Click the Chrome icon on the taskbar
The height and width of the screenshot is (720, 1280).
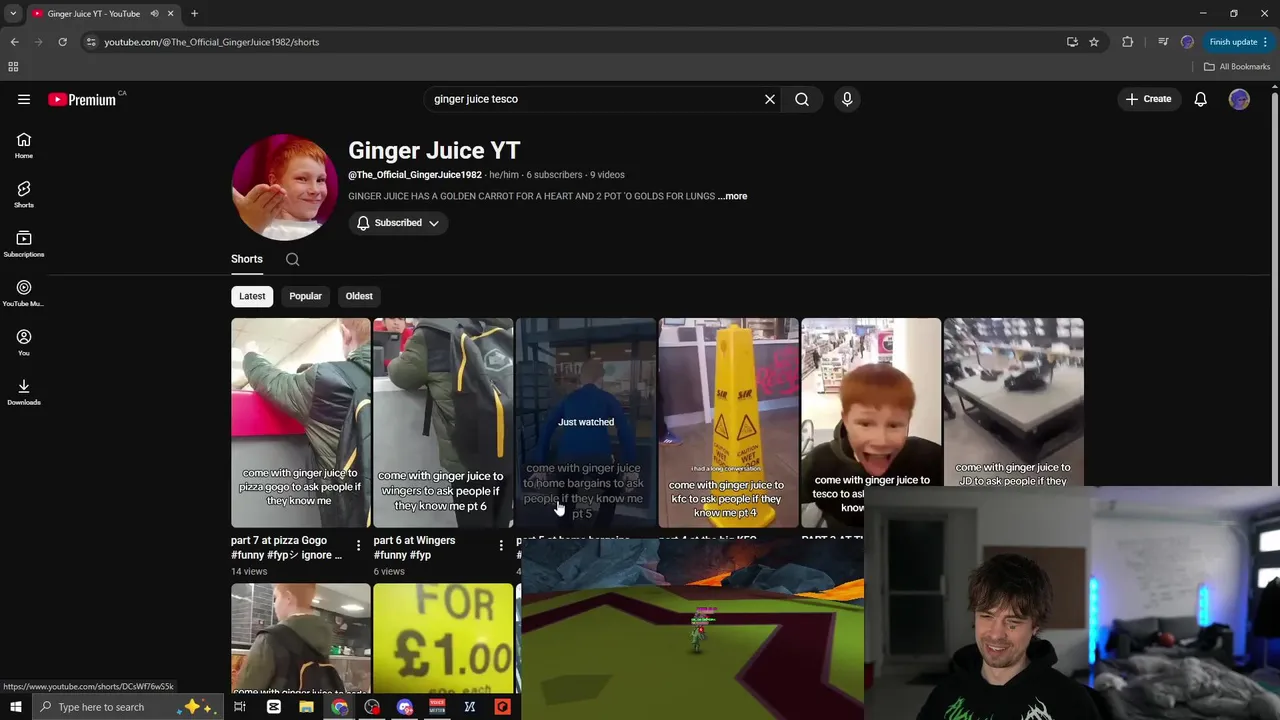[x=340, y=707]
